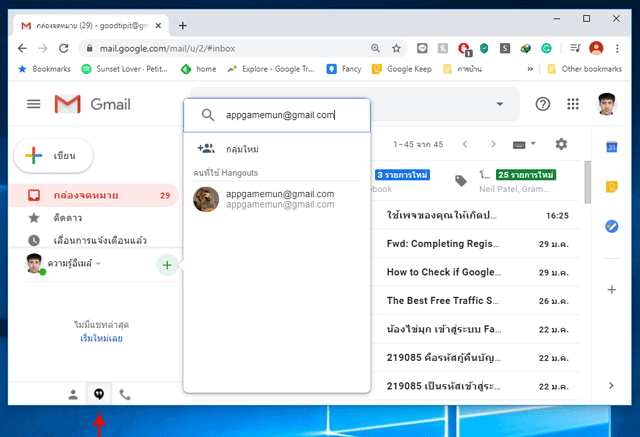The height and width of the screenshot is (437, 640).
Task: Open the Google apps grid icon
Action: (x=573, y=104)
